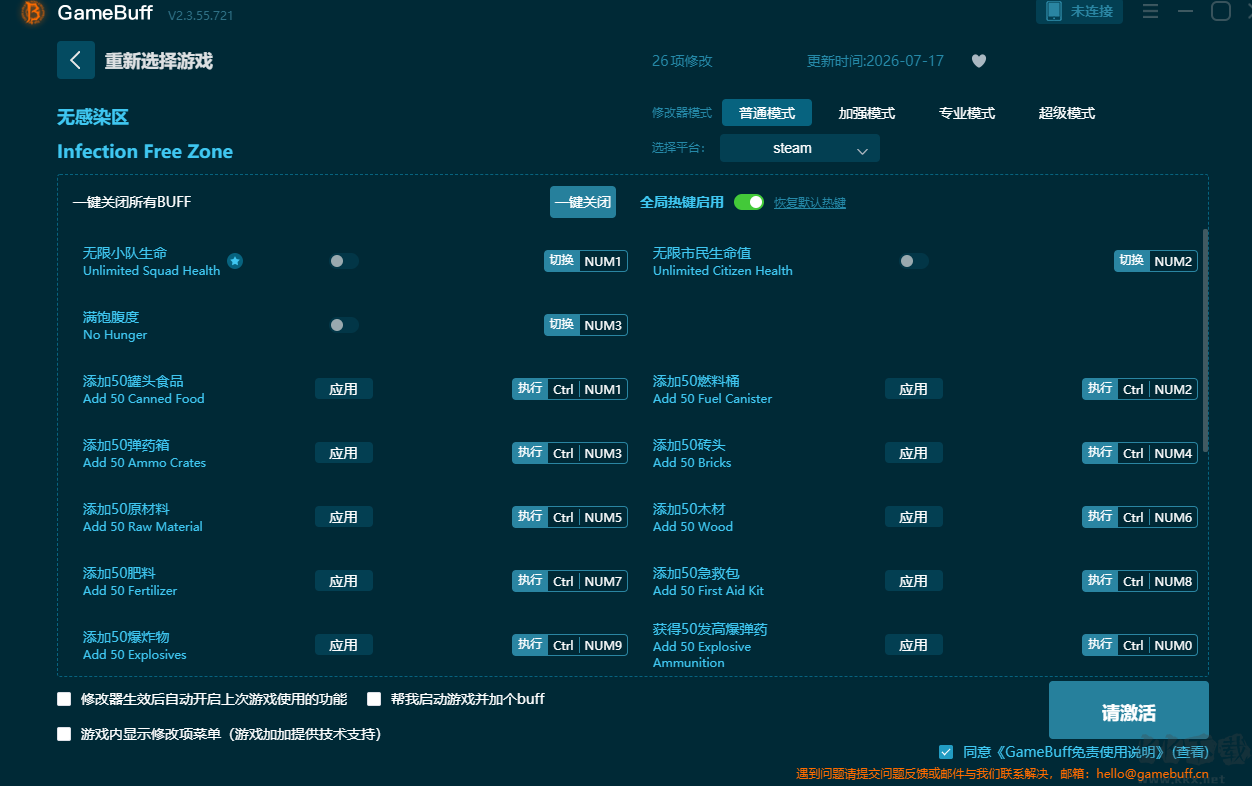Open the hamburger menu in the title bar

(x=1150, y=11)
